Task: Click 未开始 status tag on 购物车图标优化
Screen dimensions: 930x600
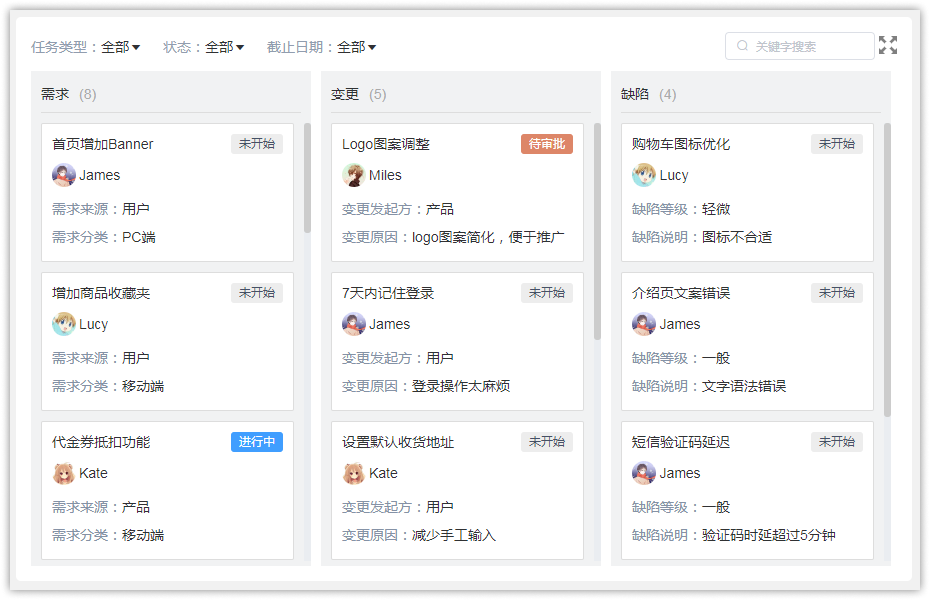Action: tap(837, 144)
